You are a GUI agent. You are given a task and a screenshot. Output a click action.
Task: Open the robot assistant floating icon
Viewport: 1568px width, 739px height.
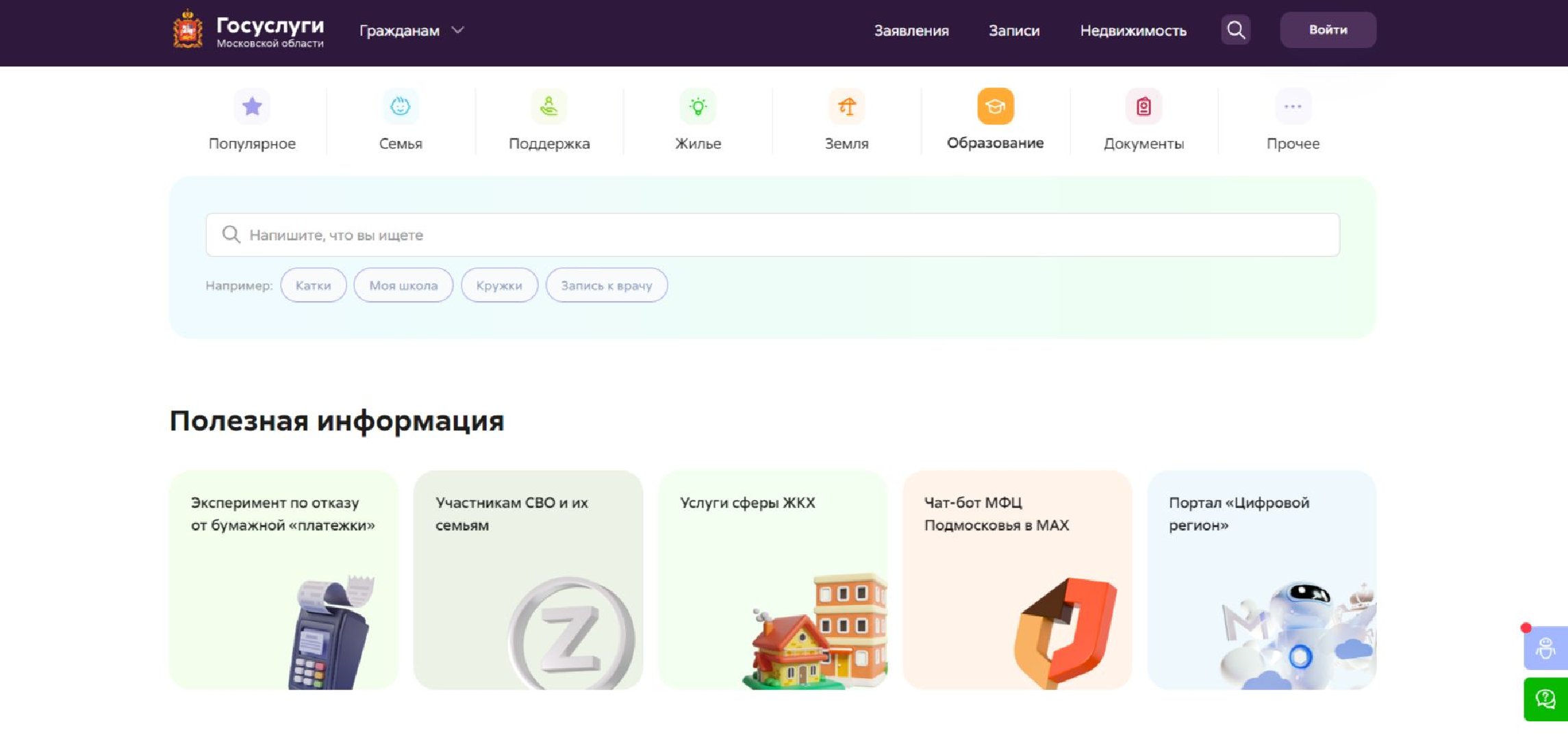pyautogui.click(x=1545, y=648)
